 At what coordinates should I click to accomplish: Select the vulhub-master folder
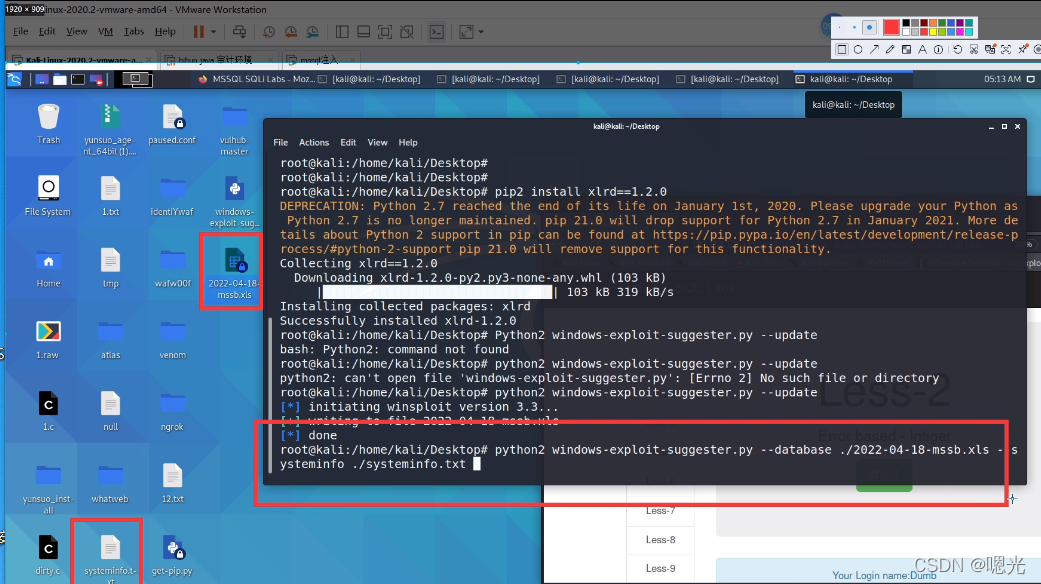(234, 129)
